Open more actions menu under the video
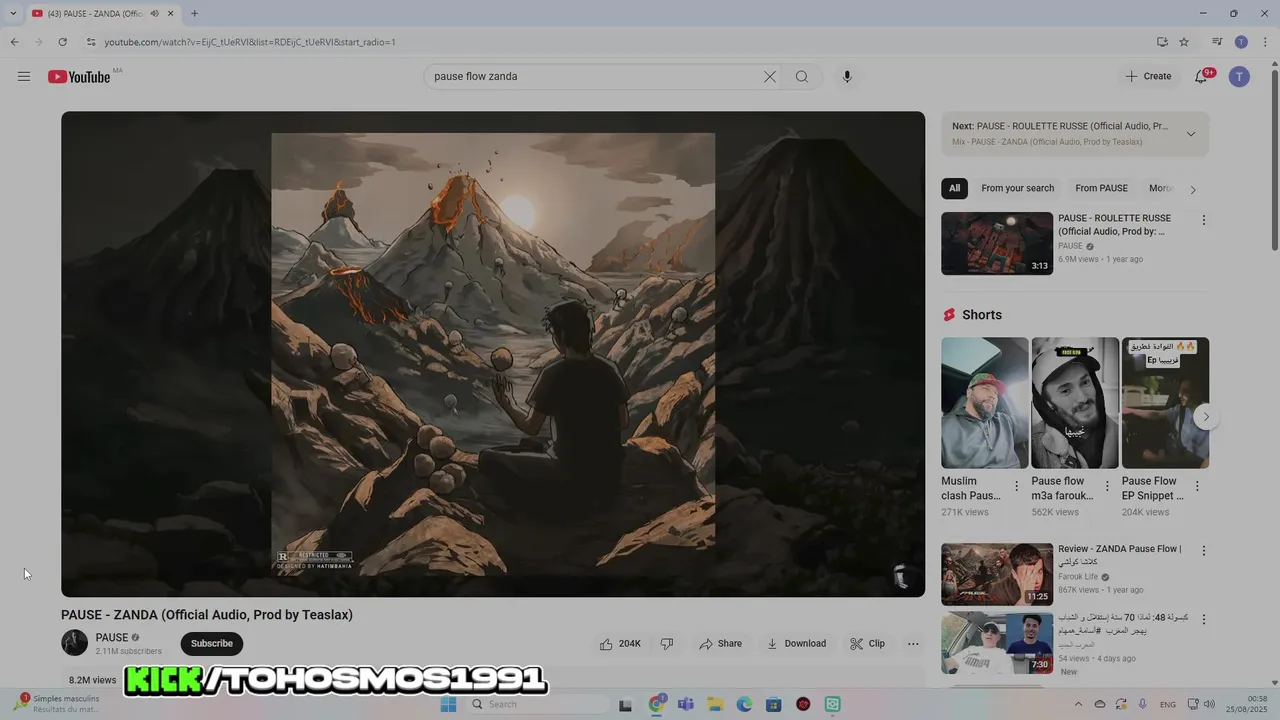 point(913,644)
